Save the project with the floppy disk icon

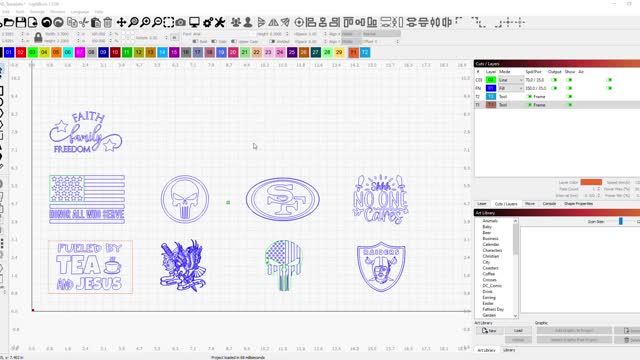coord(21,22)
